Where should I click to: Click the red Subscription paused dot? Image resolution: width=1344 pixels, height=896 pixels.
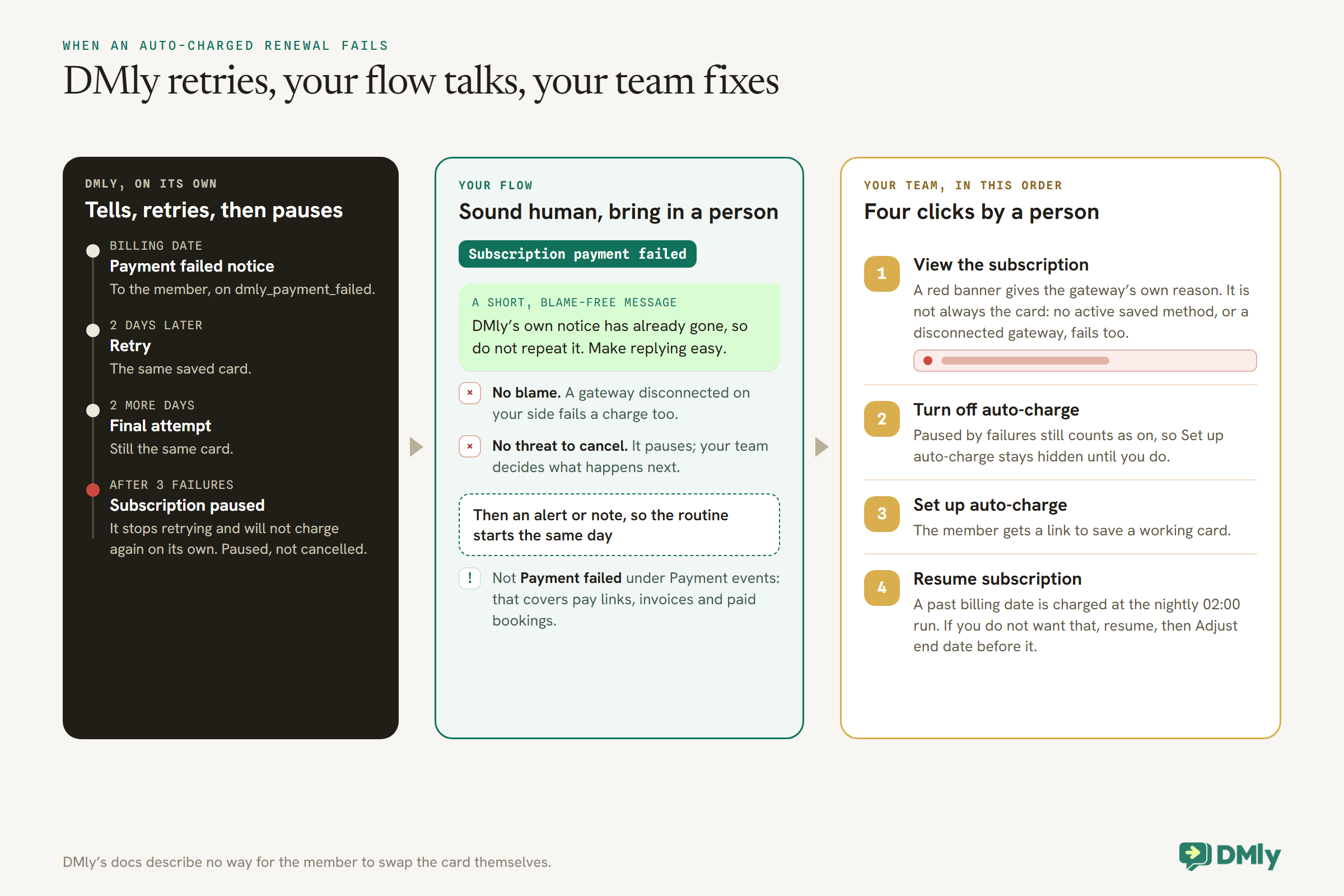(92, 489)
